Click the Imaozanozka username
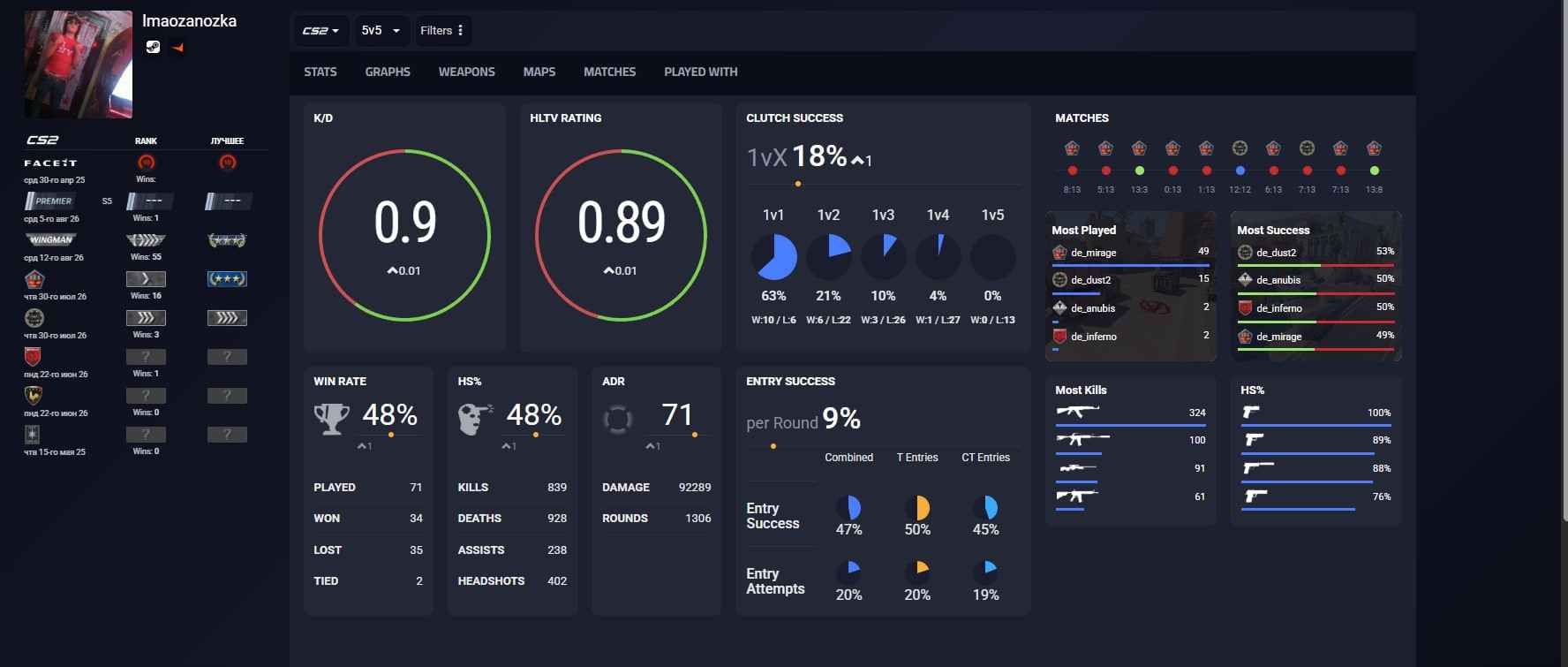This screenshot has width=1568, height=667. point(190,20)
